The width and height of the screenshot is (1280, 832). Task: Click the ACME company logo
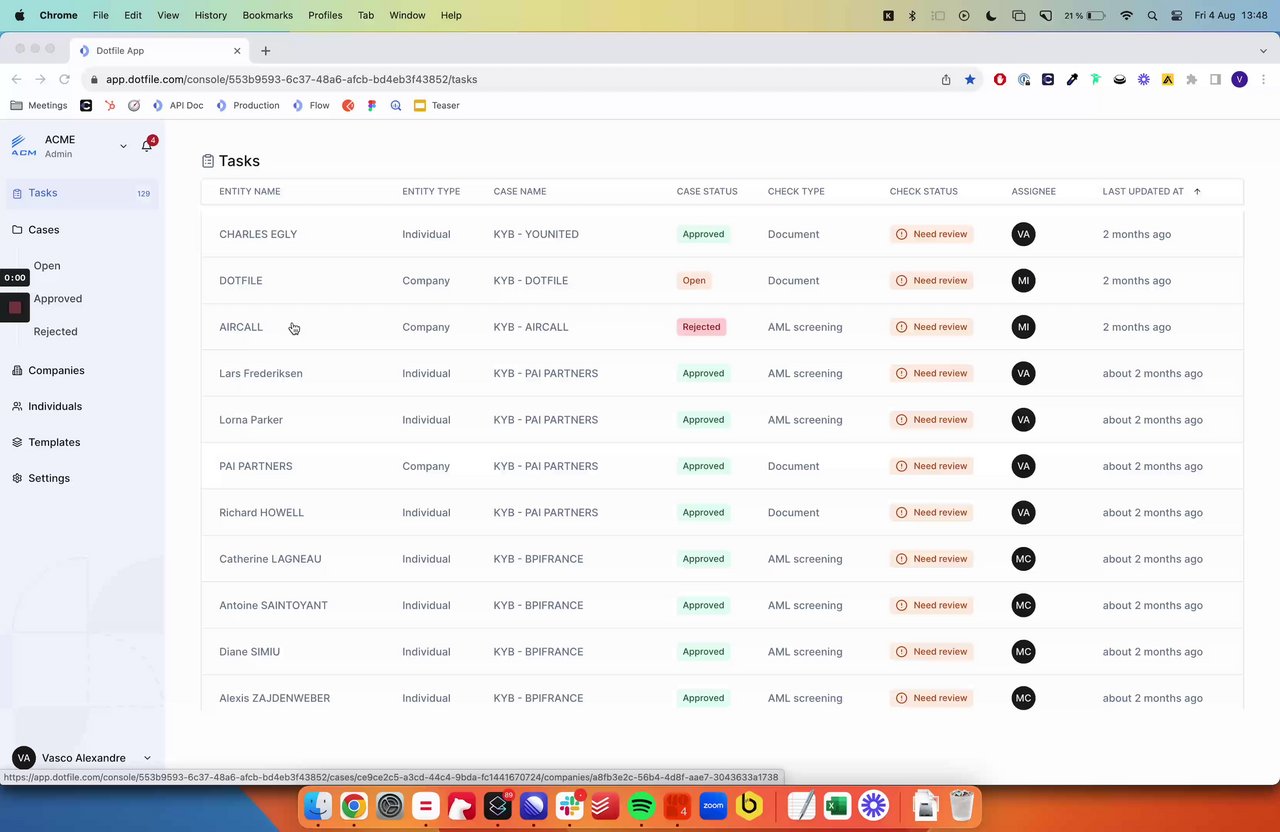pyautogui.click(x=24, y=146)
